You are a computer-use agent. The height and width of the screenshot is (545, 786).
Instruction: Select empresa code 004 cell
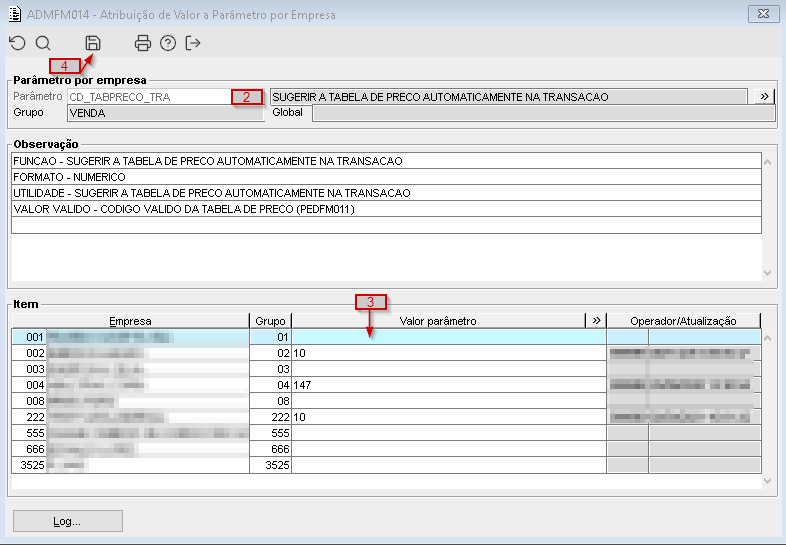click(x=29, y=385)
